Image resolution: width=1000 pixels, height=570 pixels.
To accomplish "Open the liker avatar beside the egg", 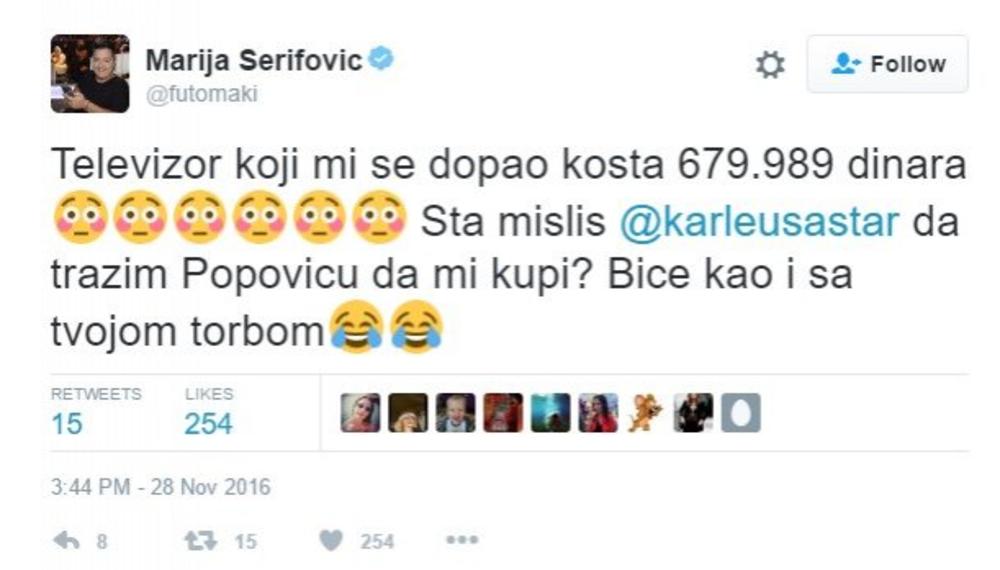I will point(693,413).
